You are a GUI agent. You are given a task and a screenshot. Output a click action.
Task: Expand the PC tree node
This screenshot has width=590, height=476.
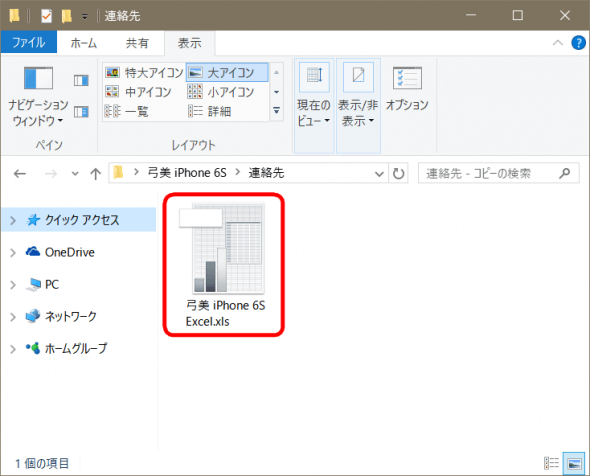tap(13, 284)
